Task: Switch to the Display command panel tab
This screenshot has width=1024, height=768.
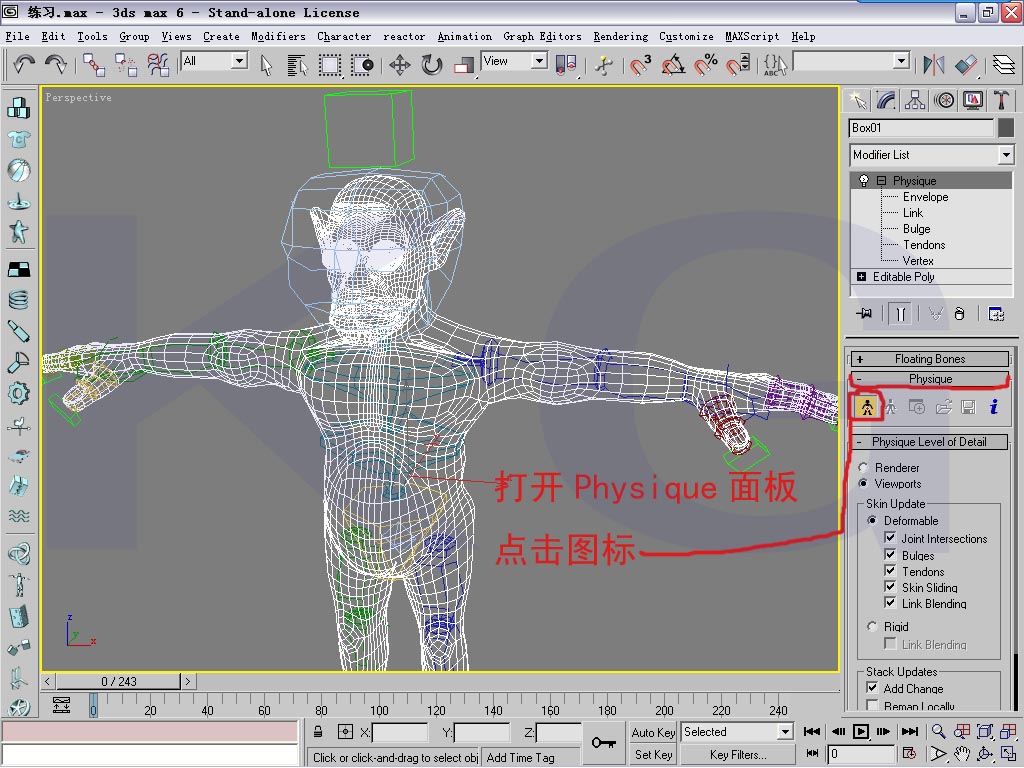Action: [972, 100]
